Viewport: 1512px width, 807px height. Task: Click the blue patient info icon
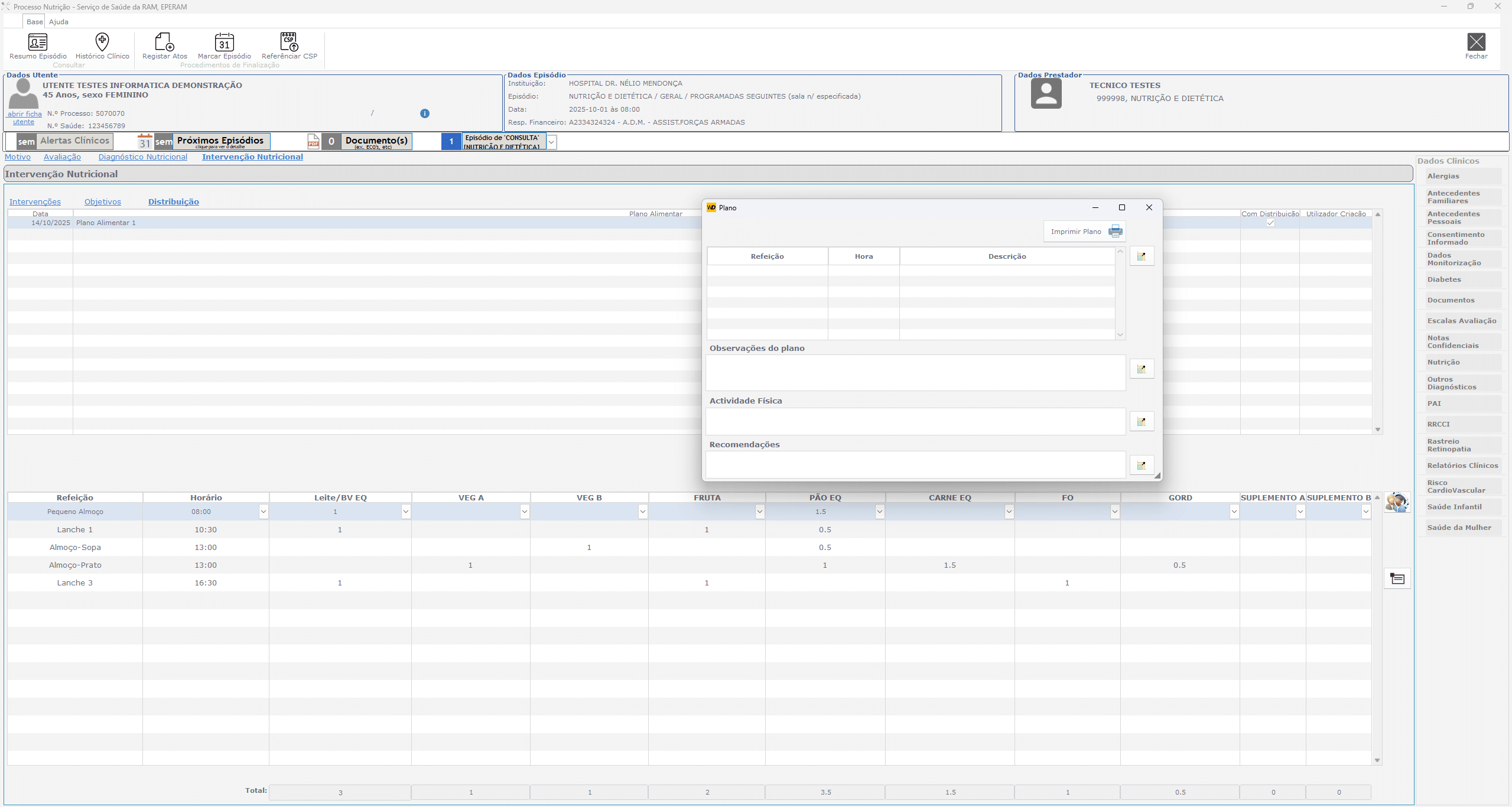[x=425, y=113]
